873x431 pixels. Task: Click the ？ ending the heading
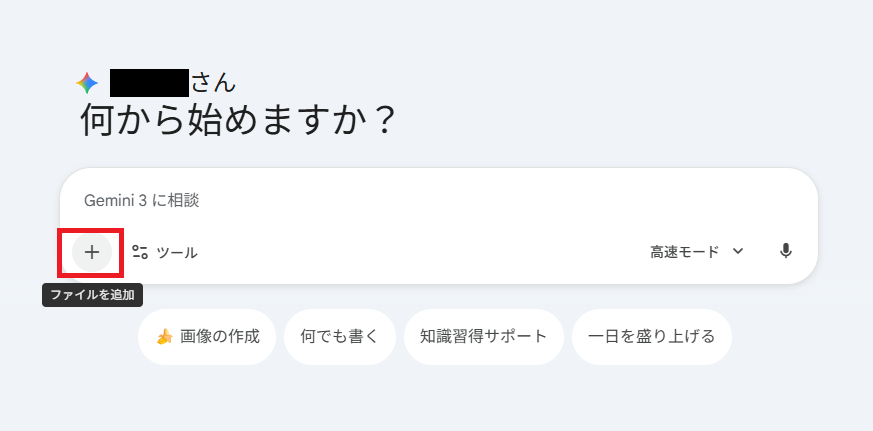384,123
